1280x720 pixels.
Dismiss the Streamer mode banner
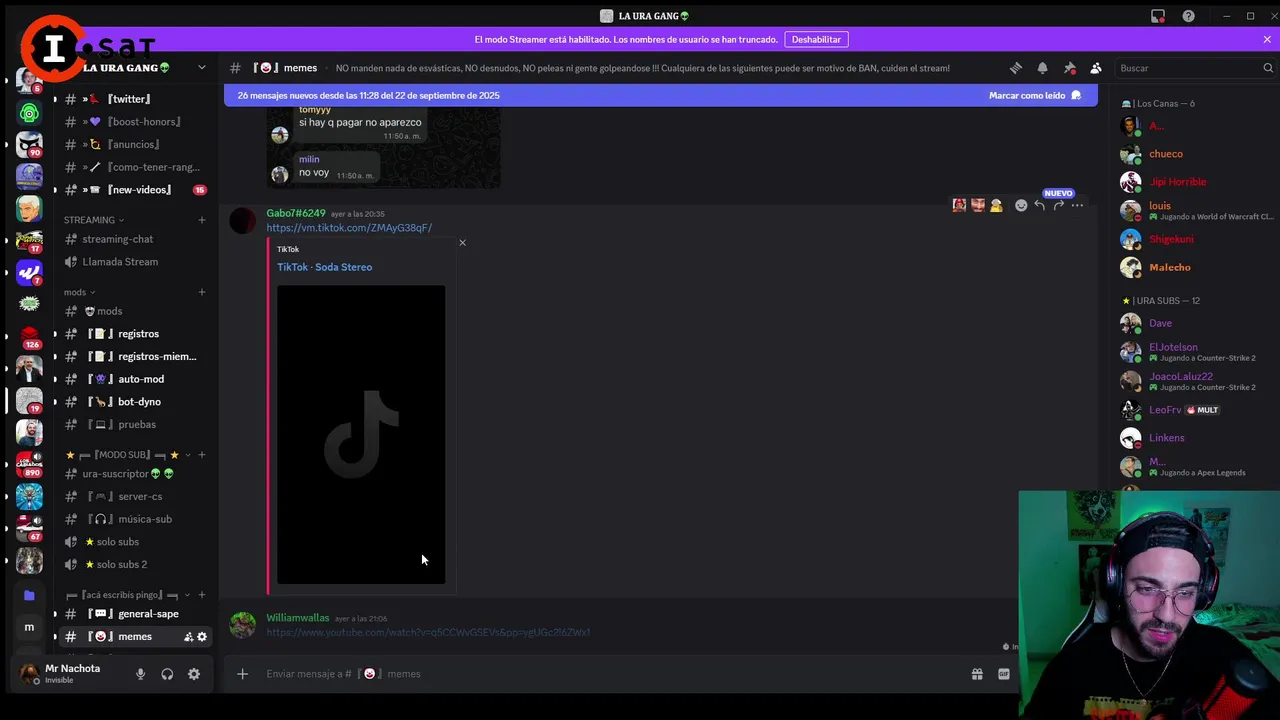pyautogui.click(x=1267, y=39)
